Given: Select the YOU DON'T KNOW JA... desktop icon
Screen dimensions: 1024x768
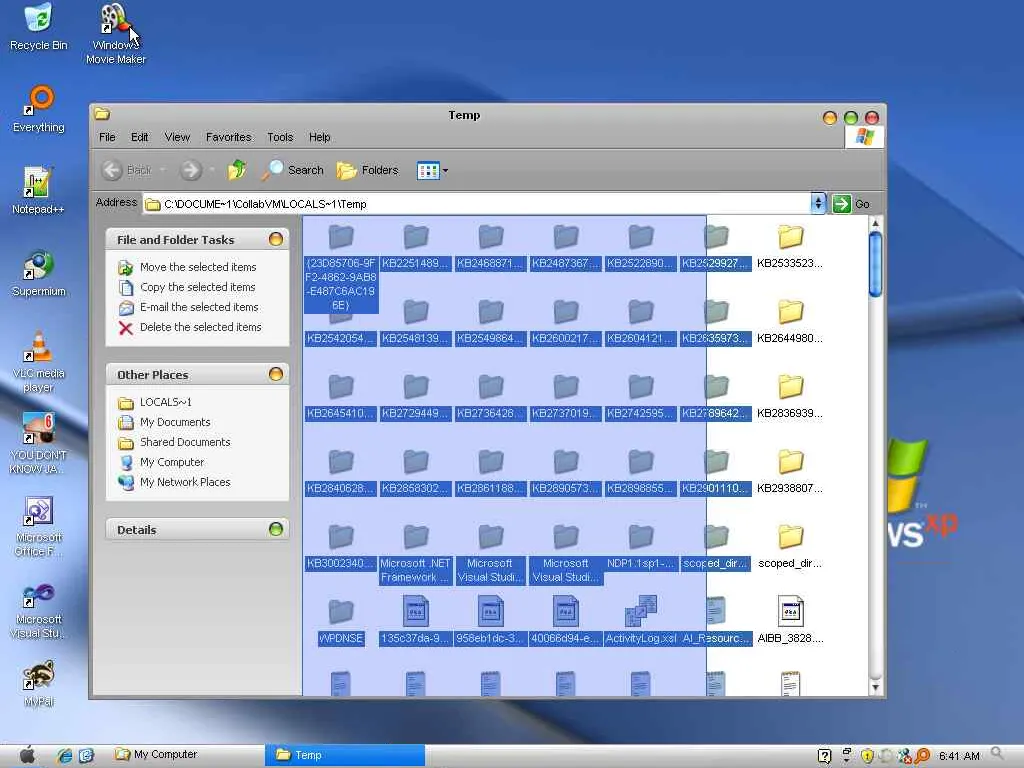Looking at the screenshot, I should pyautogui.click(x=39, y=444).
